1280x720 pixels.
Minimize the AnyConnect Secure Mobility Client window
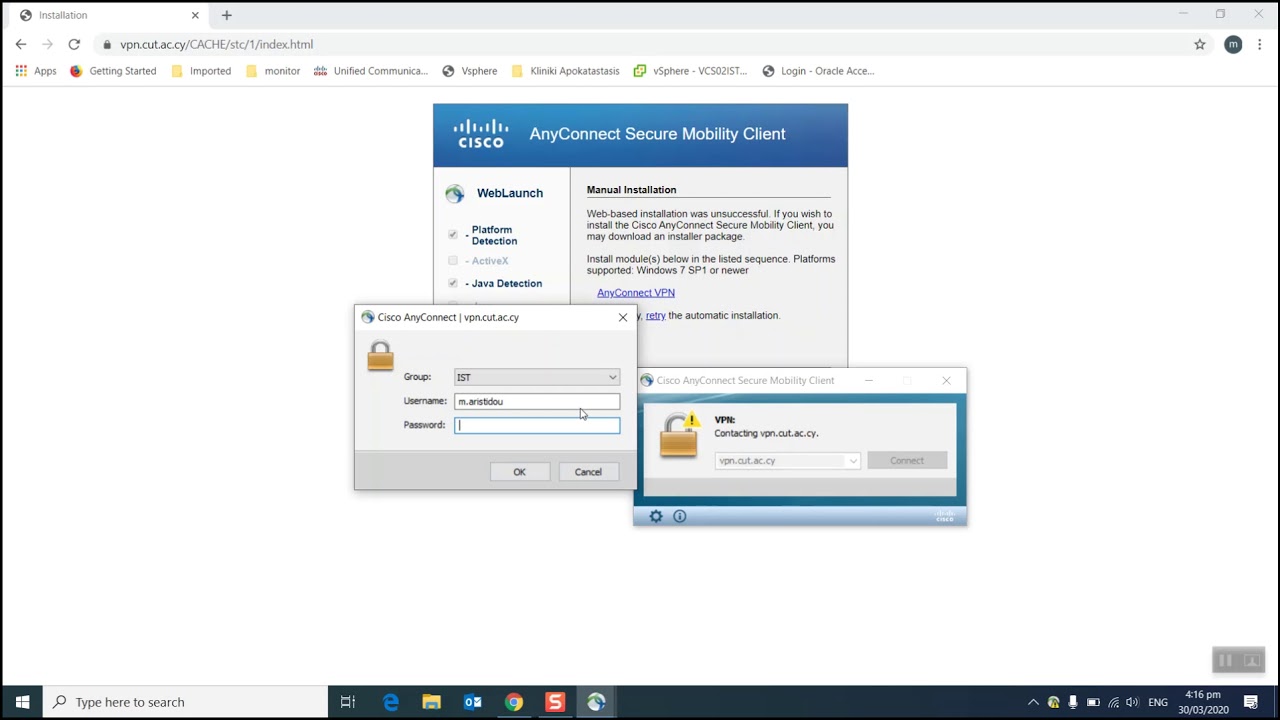pos(869,380)
